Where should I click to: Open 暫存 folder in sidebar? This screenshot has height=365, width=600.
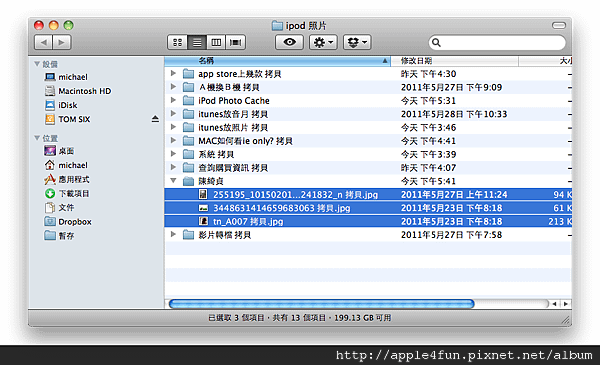pyautogui.click(x=60, y=236)
